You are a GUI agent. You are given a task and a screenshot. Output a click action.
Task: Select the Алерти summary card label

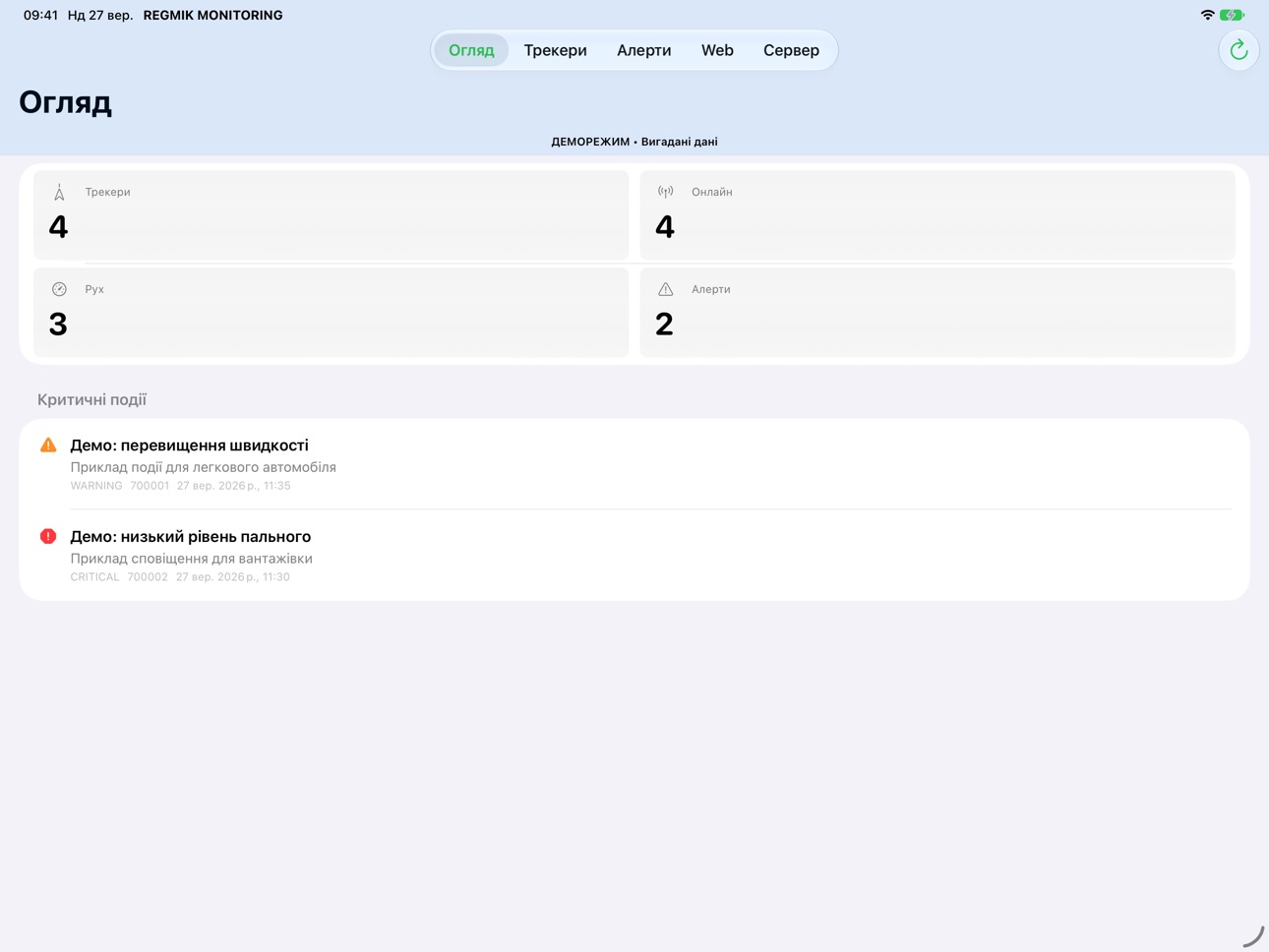click(711, 289)
